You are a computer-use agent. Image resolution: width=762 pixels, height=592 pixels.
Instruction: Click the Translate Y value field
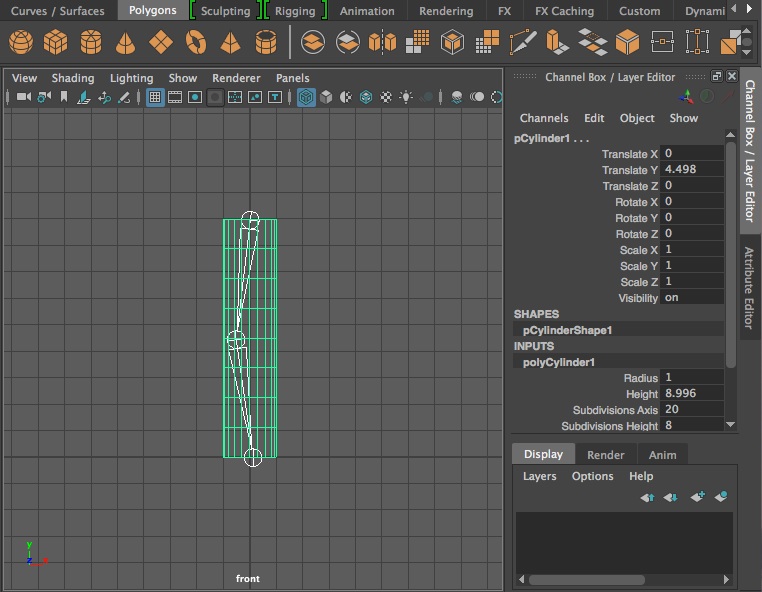coord(692,170)
